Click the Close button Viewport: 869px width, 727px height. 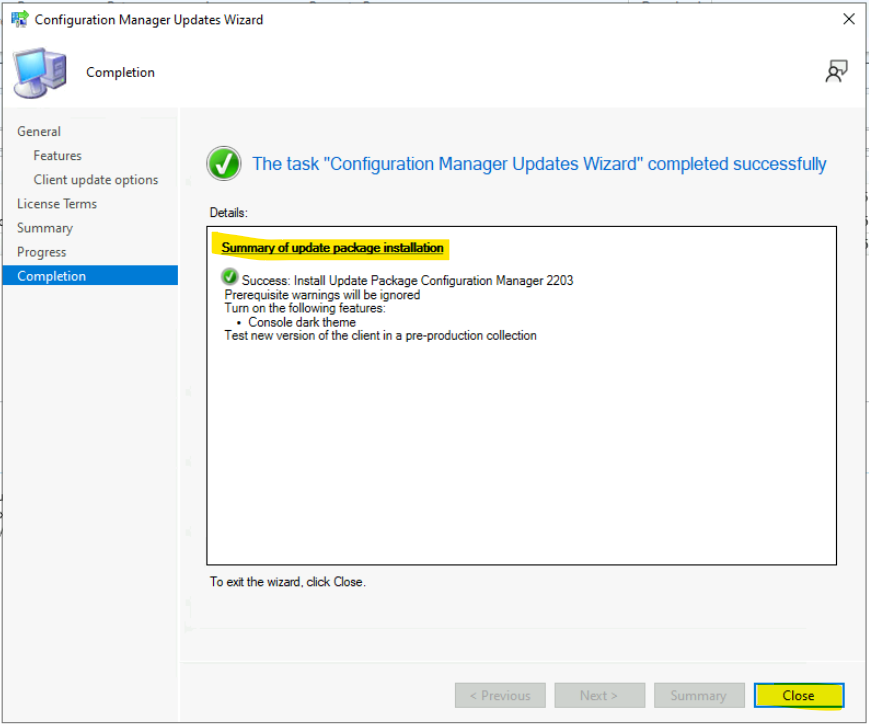click(x=799, y=697)
